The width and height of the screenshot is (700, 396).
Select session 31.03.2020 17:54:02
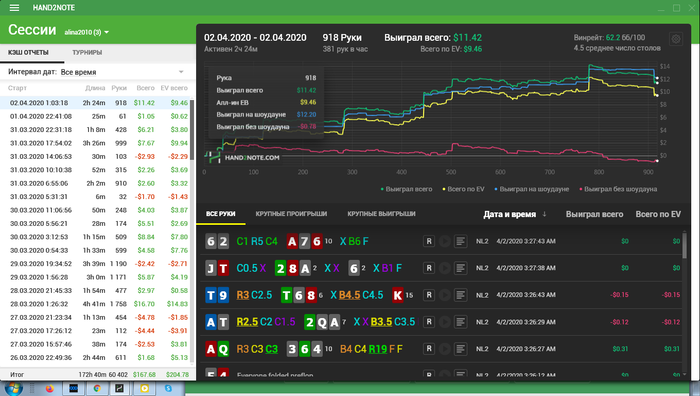[x=95, y=143]
